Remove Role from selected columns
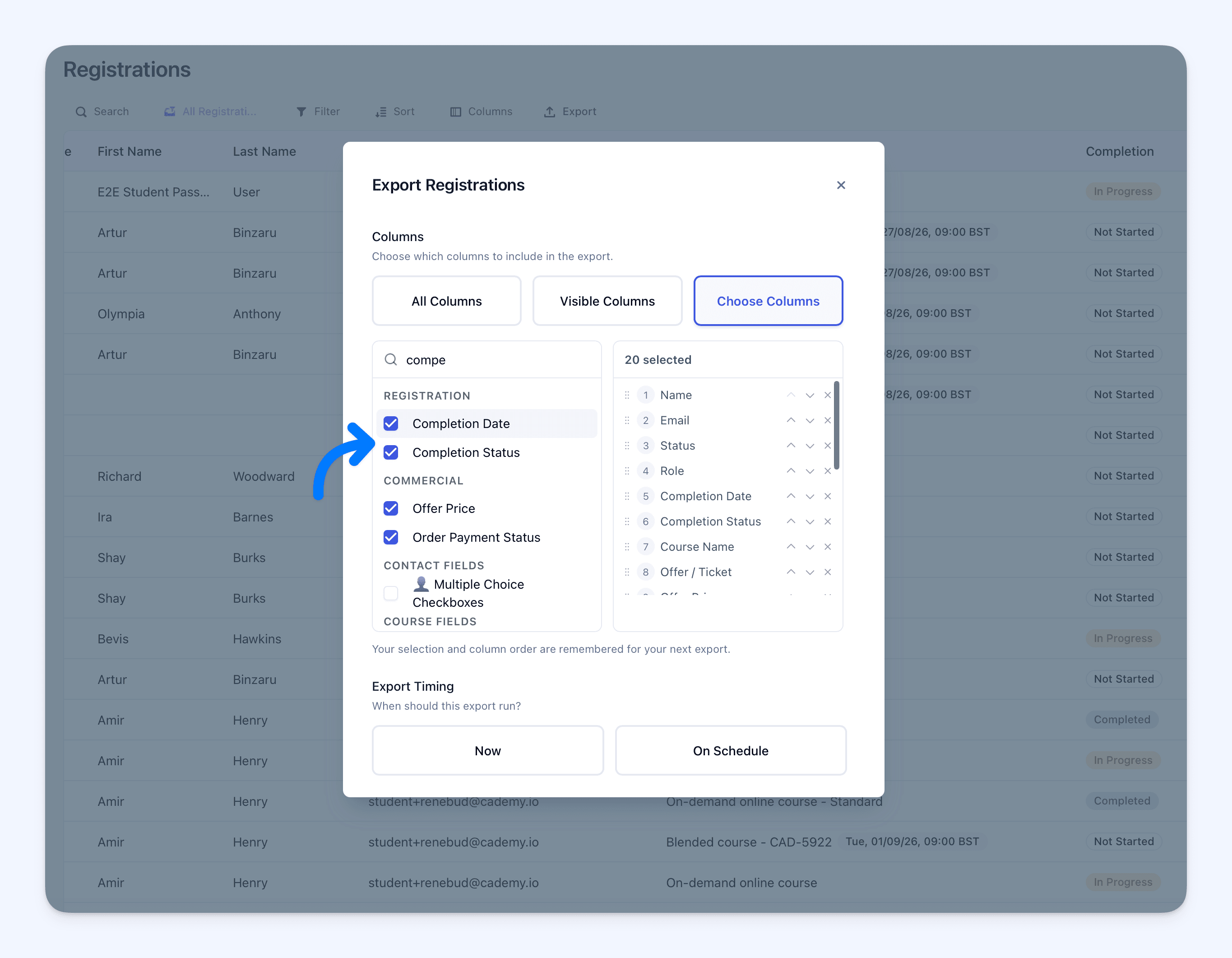The image size is (1232, 958). (828, 471)
